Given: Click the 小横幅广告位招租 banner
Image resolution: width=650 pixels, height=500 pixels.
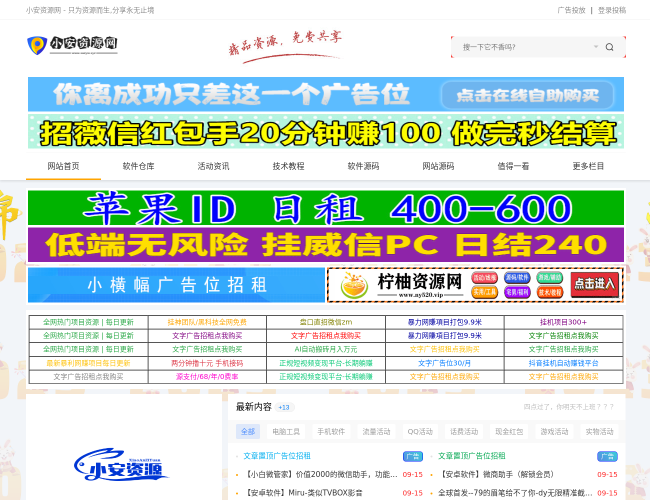Looking at the screenshot, I should (177, 285).
